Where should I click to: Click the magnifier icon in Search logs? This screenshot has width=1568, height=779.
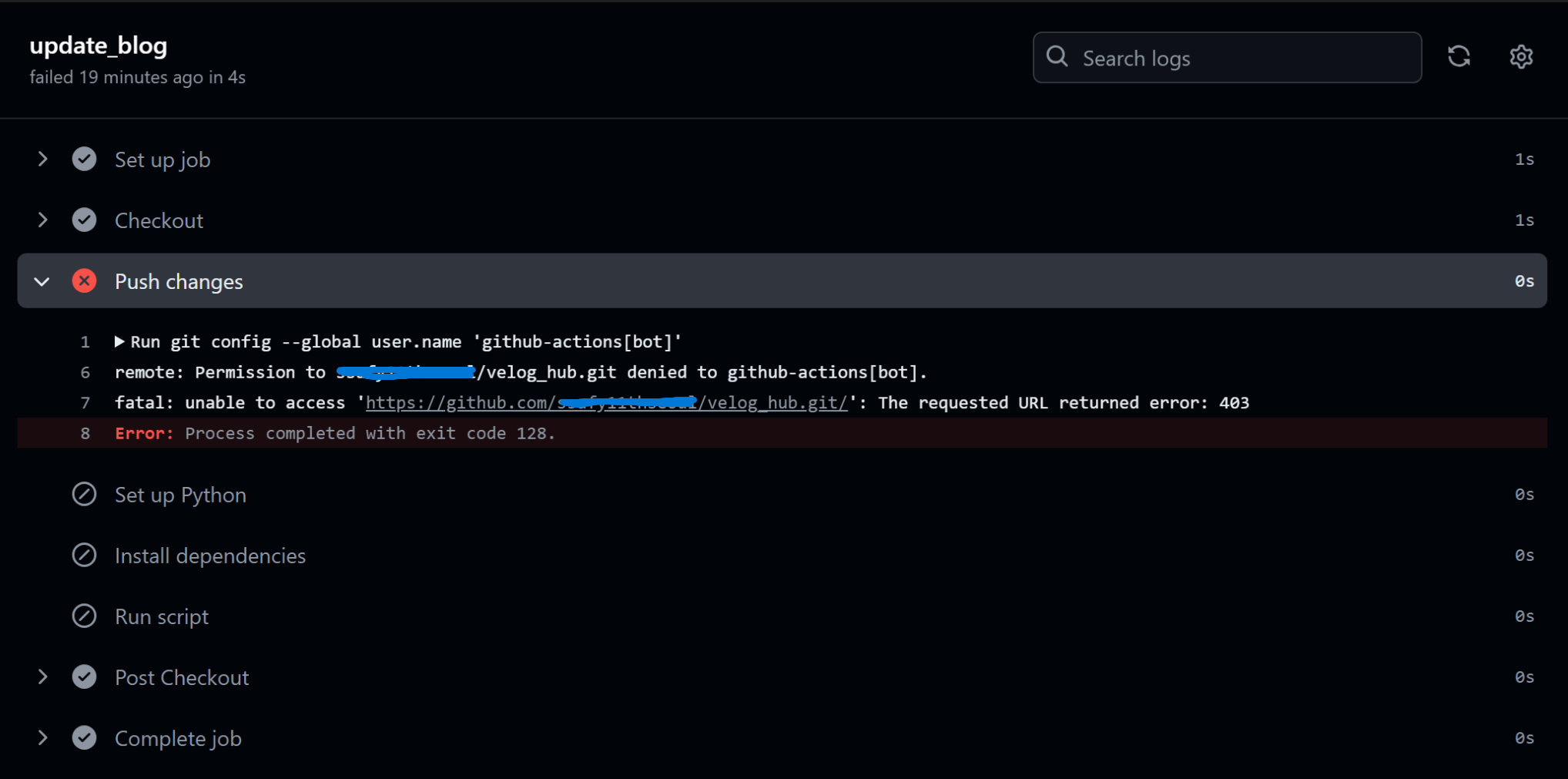click(x=1057, y=57)
